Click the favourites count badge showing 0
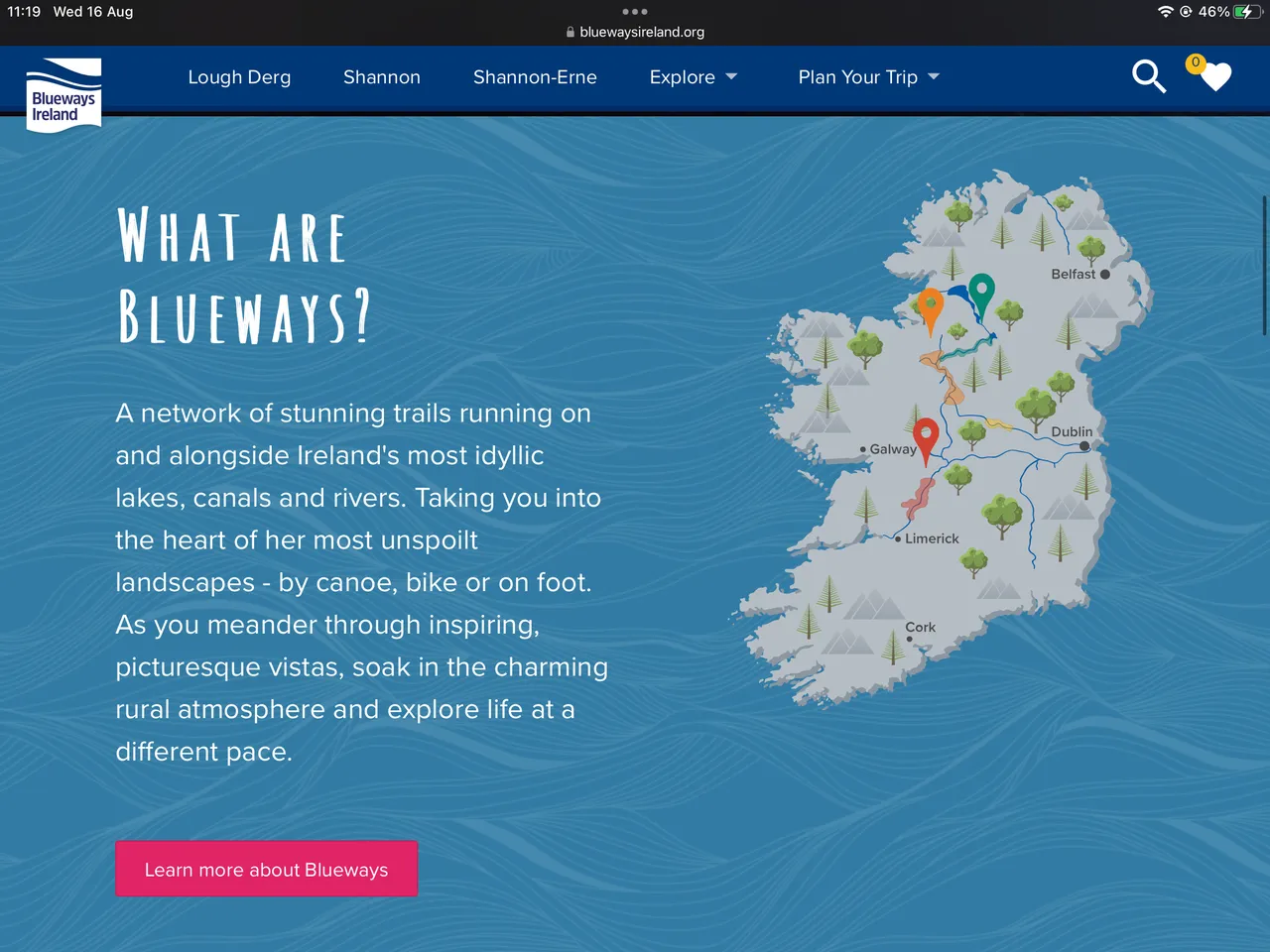 (x=1196, y=62)
